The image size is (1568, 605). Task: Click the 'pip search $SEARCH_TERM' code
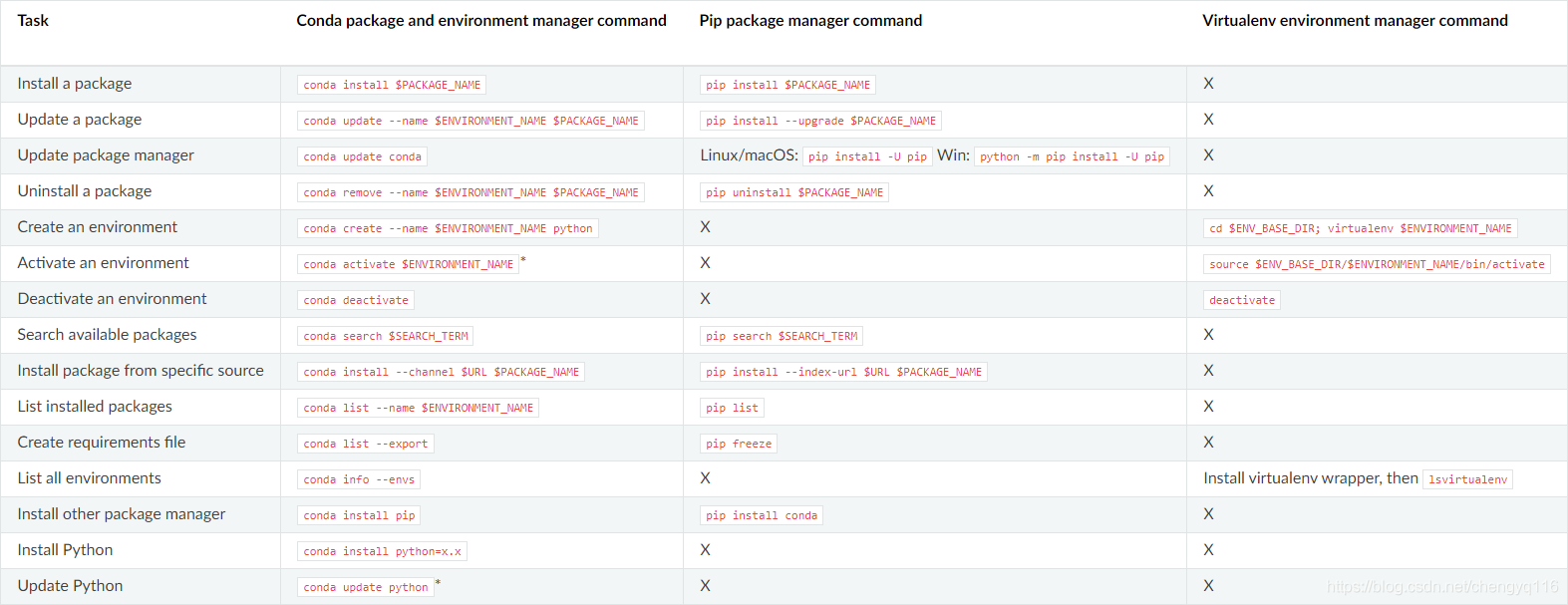[x=782, y=336]
